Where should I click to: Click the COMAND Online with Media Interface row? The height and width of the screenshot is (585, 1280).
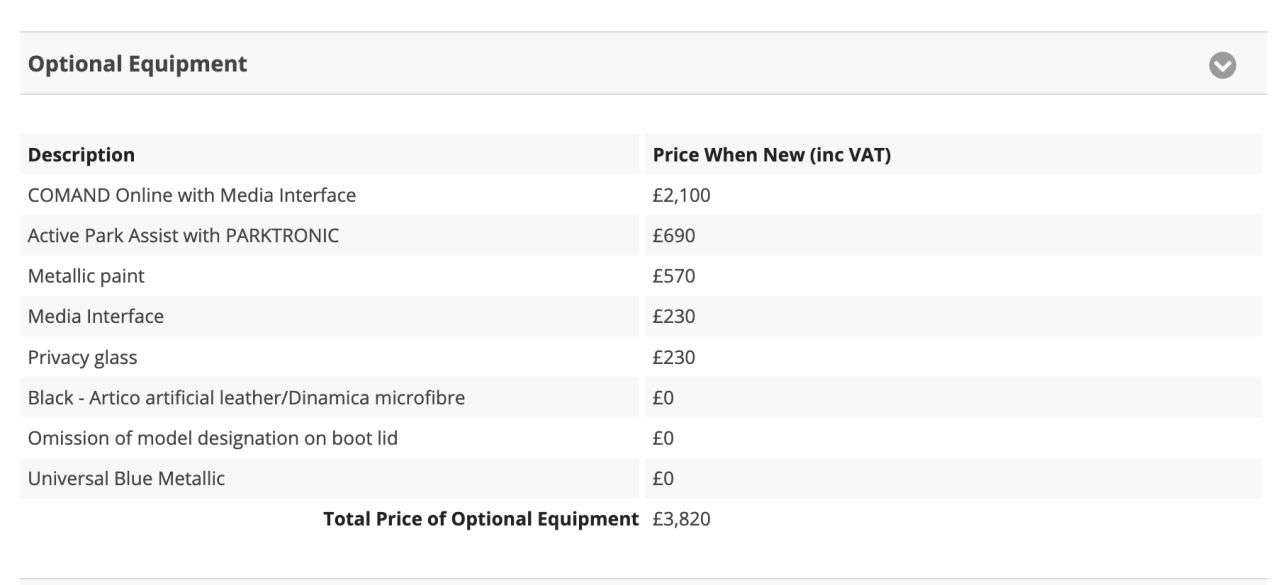click(x=640, y=195)
